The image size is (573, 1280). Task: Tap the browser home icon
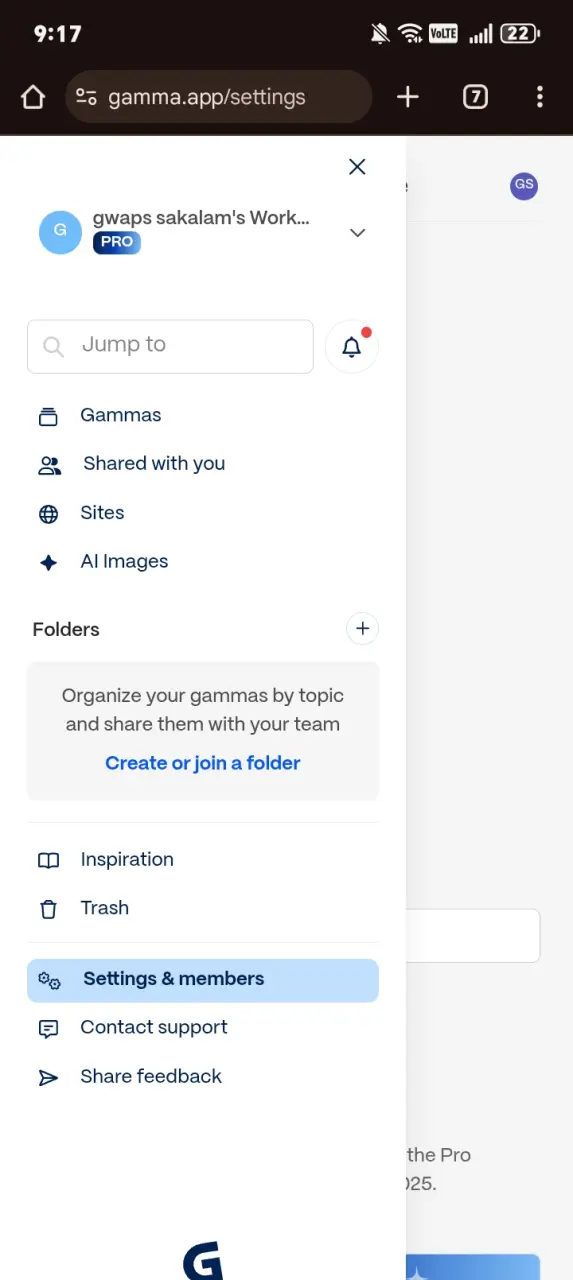click(x=33, y=97)
